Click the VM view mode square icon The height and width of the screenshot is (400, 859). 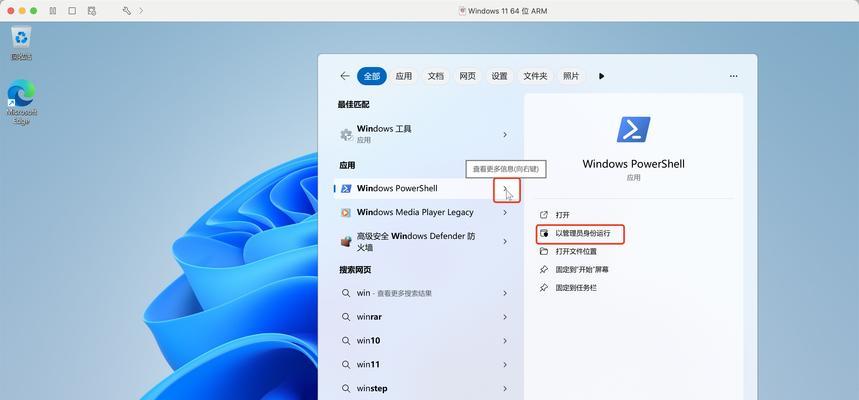(x=72, y=10)
